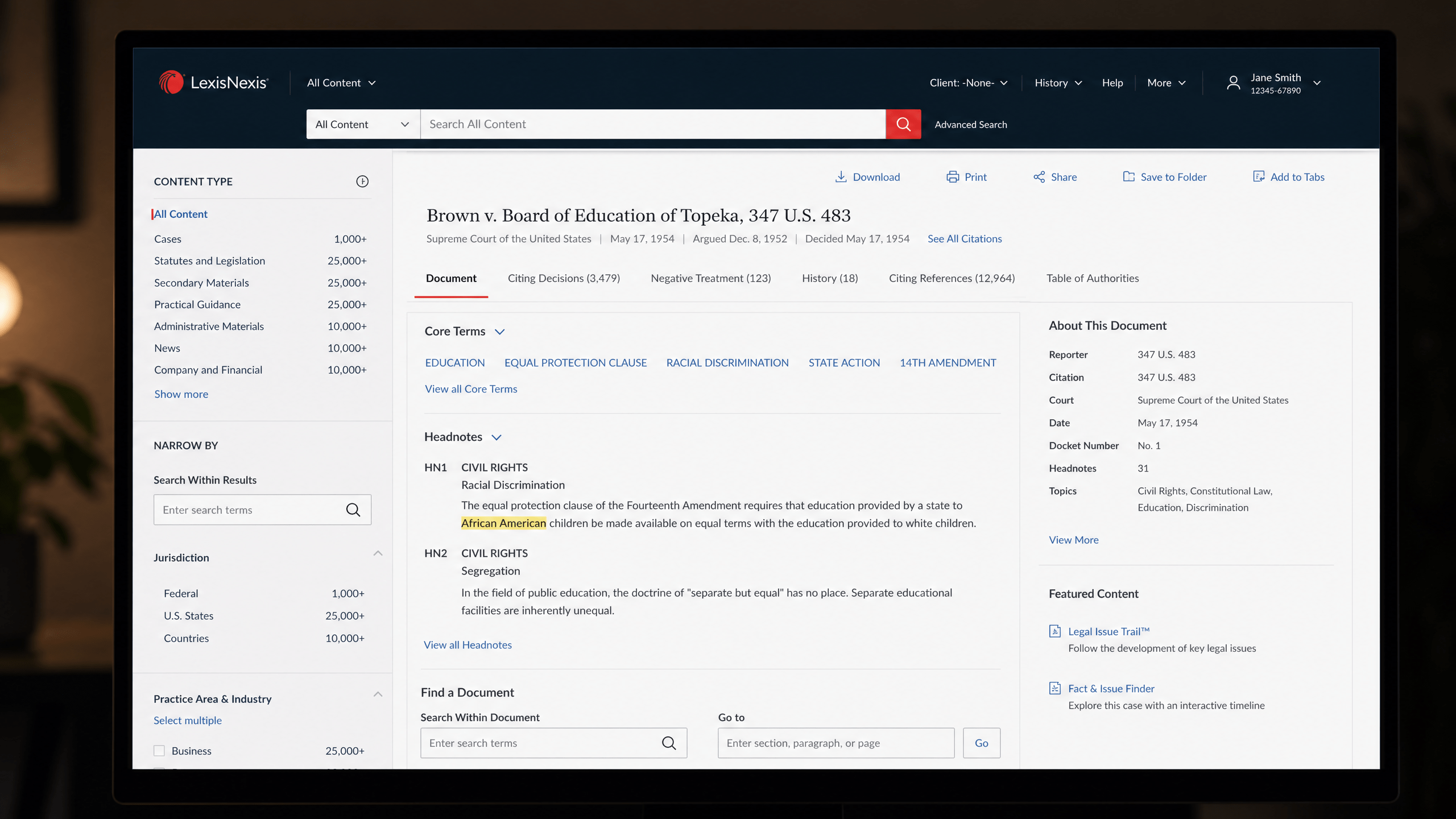Select Administrative Materials content type
1456x819 pixels.
coord(260,326)
